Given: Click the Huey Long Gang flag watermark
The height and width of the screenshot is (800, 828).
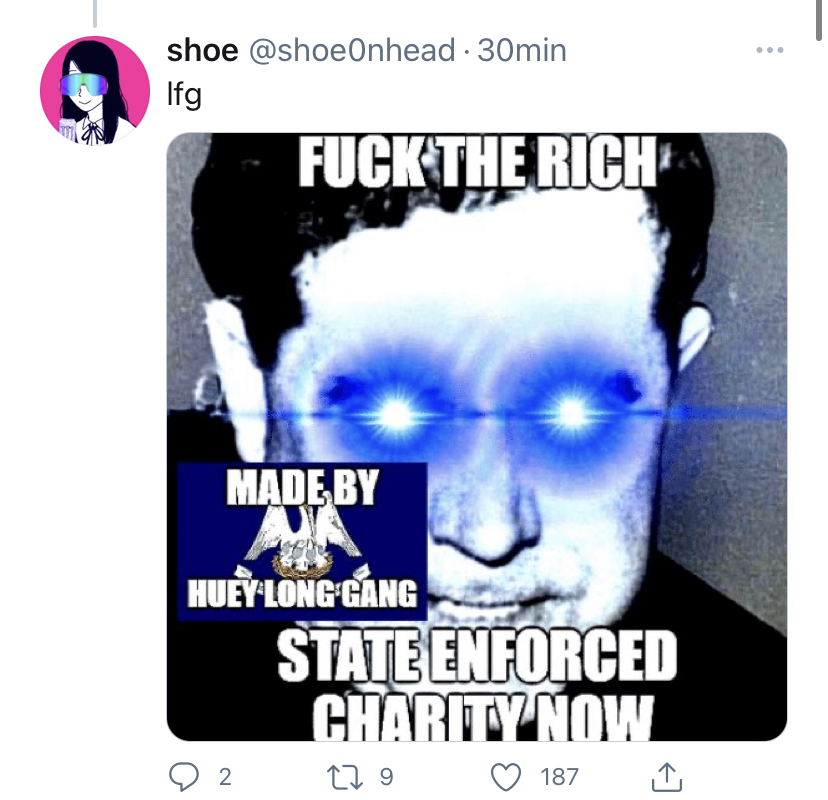Looking at the screenshot, I should pos(302,541).
